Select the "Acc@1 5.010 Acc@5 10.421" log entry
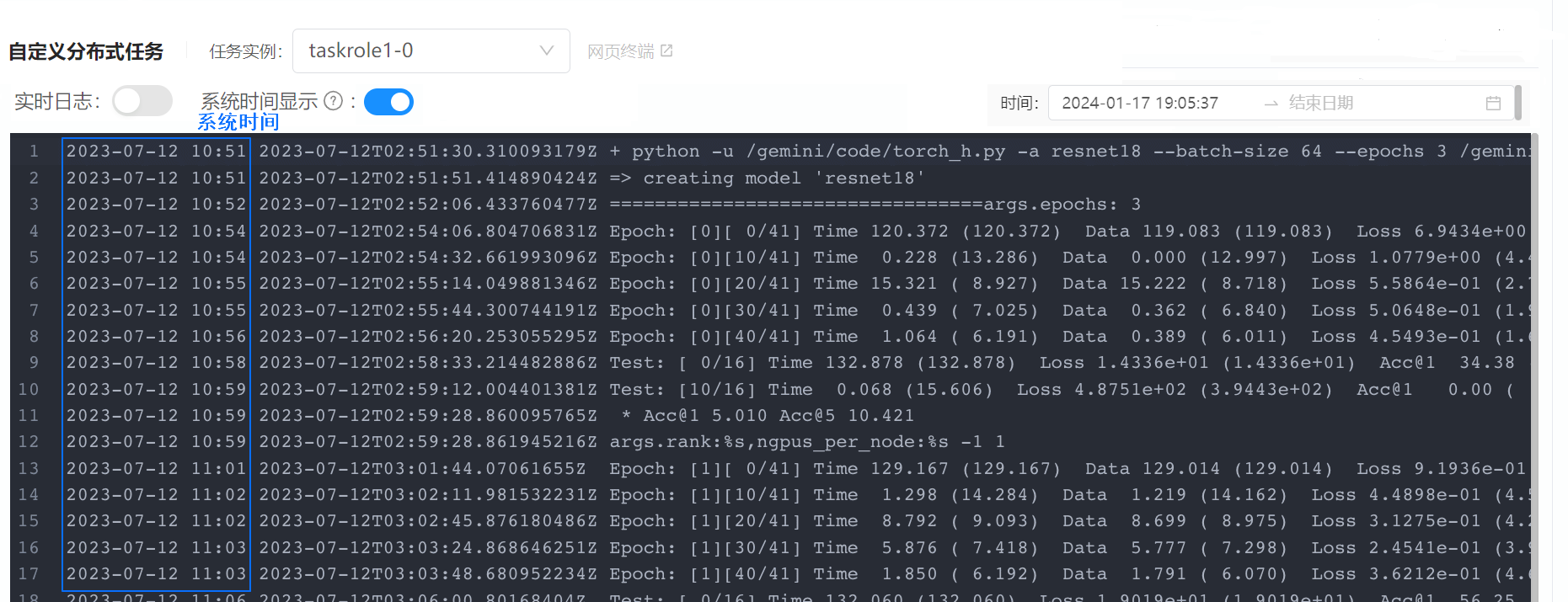The image size is (1568, 602). [767, 416]
